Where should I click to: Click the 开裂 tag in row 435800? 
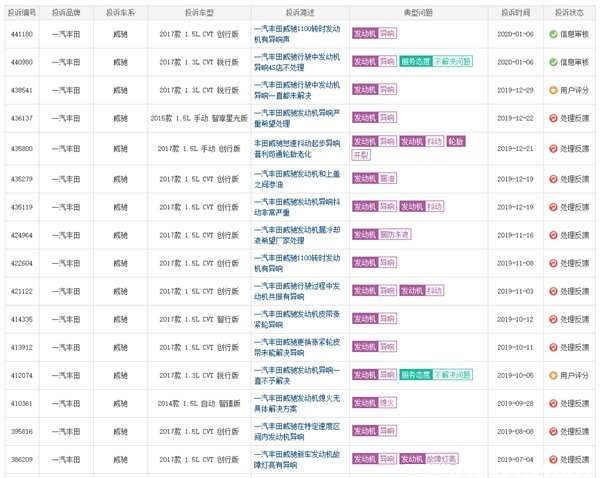(362, 156)
